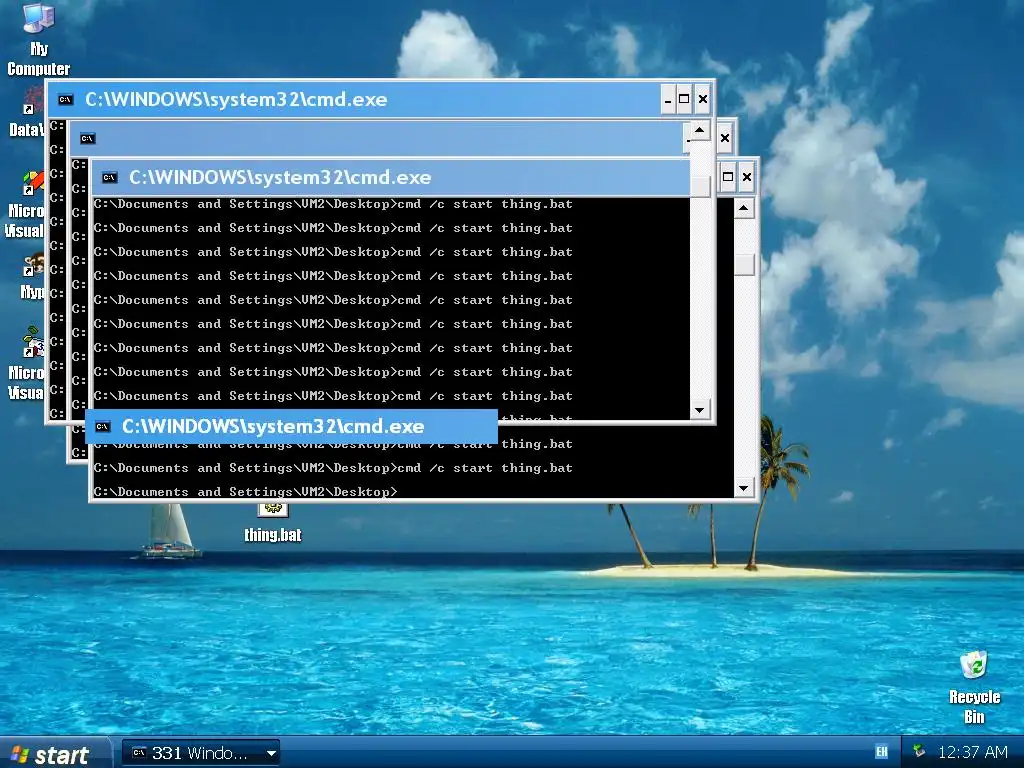Click the scroll up arrow in the topmost cmd window
The height and width of the screenshot is (768, 1024).
700,130
